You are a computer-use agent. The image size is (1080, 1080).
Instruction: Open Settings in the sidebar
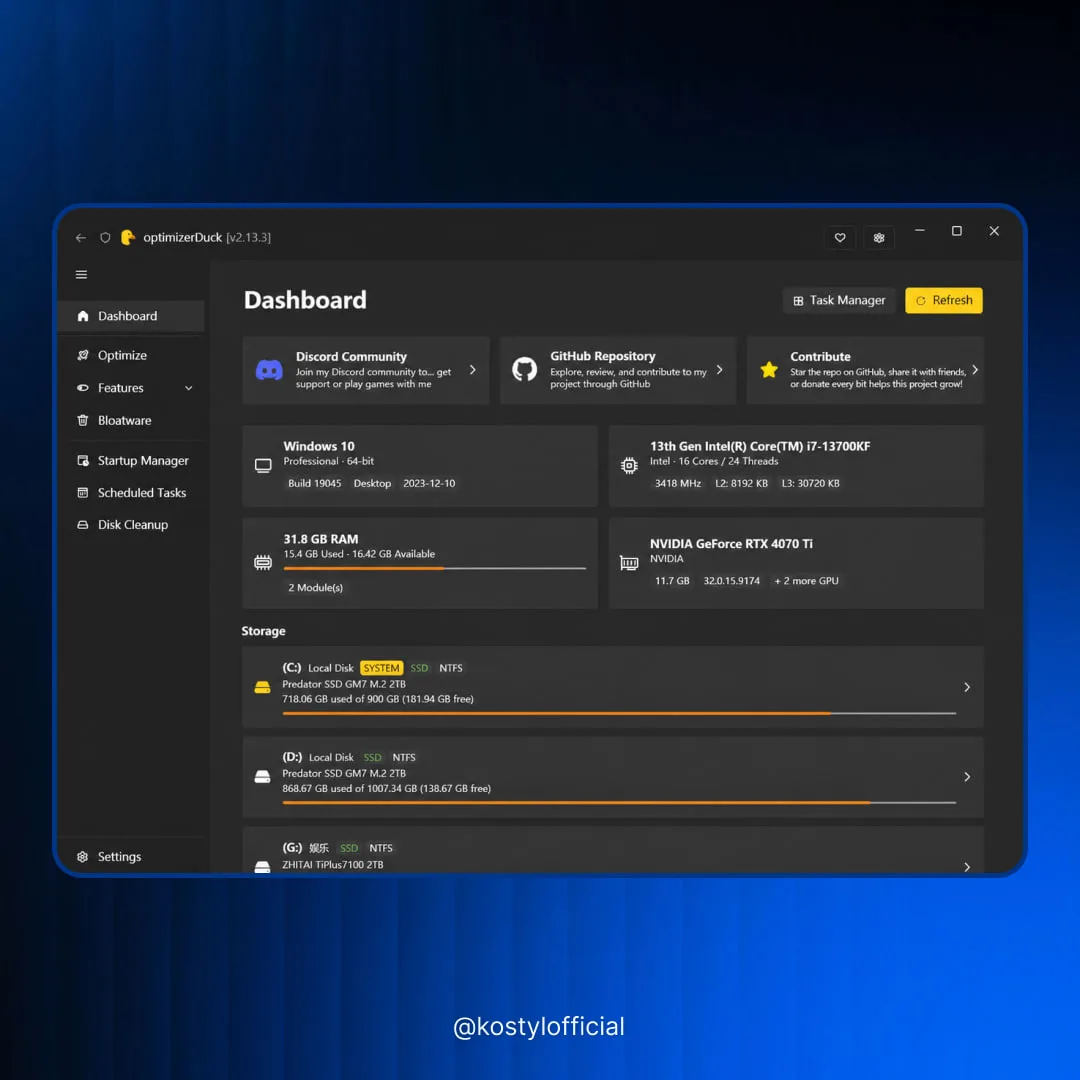132,856
